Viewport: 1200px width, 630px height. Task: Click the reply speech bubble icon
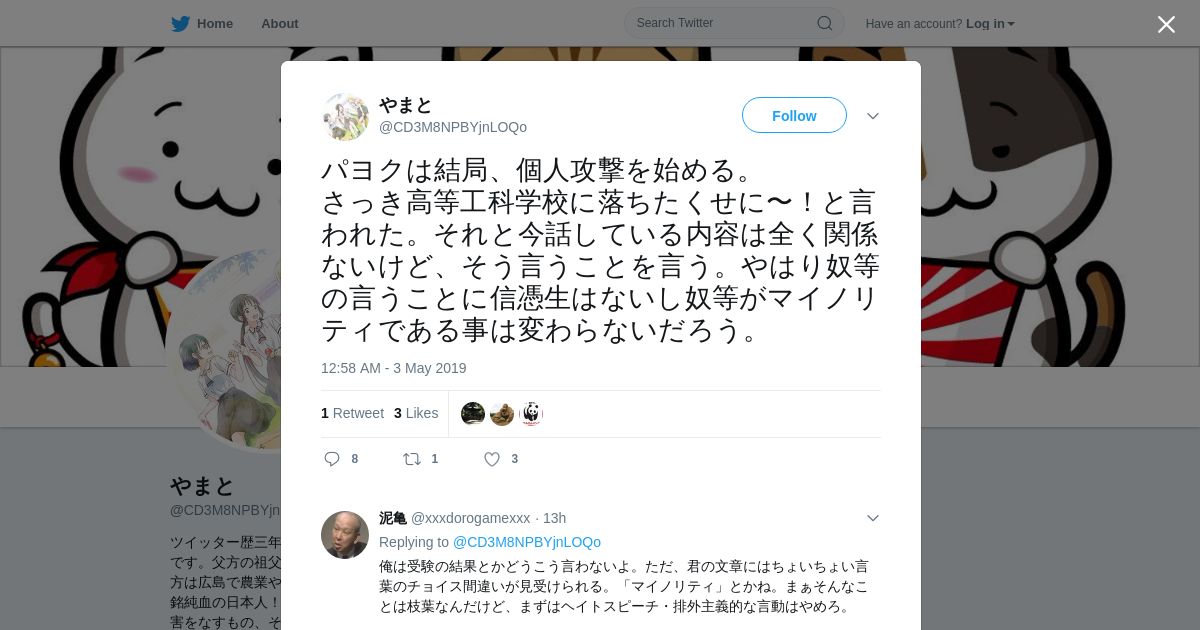point(332,459)
